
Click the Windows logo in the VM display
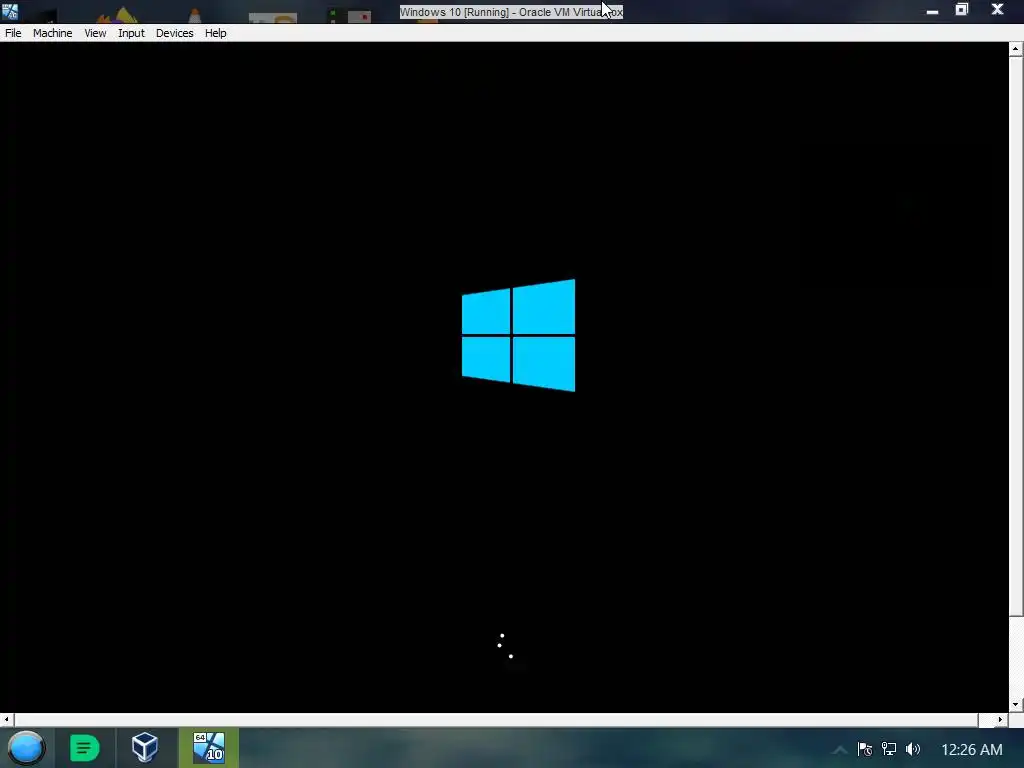point(519,336)
